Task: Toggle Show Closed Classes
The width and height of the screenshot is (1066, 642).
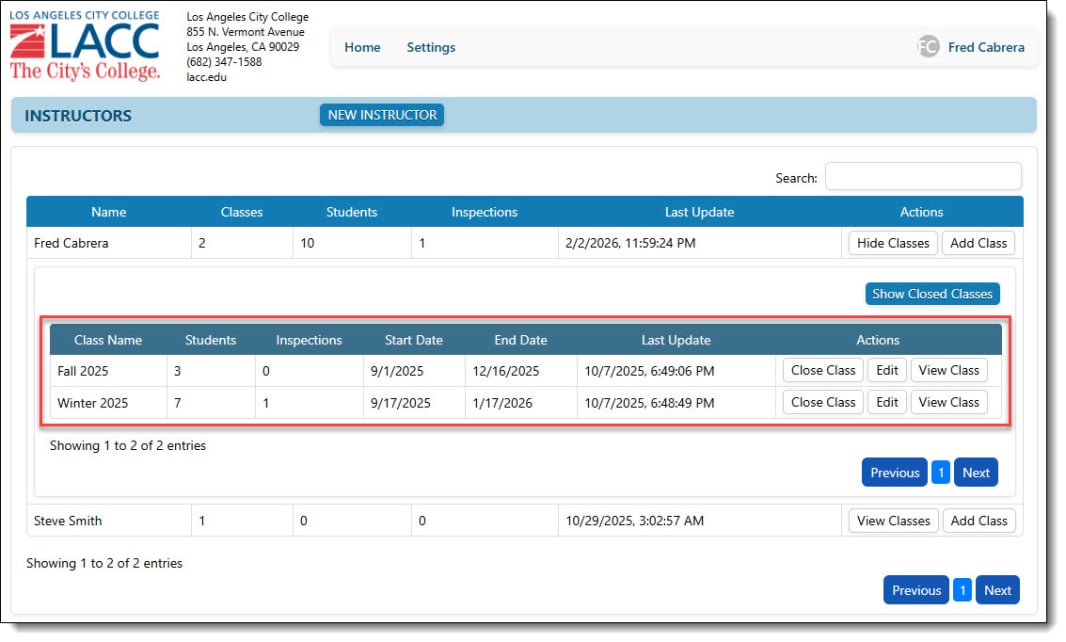Action: pyautogui.click(x=931, y=294)
